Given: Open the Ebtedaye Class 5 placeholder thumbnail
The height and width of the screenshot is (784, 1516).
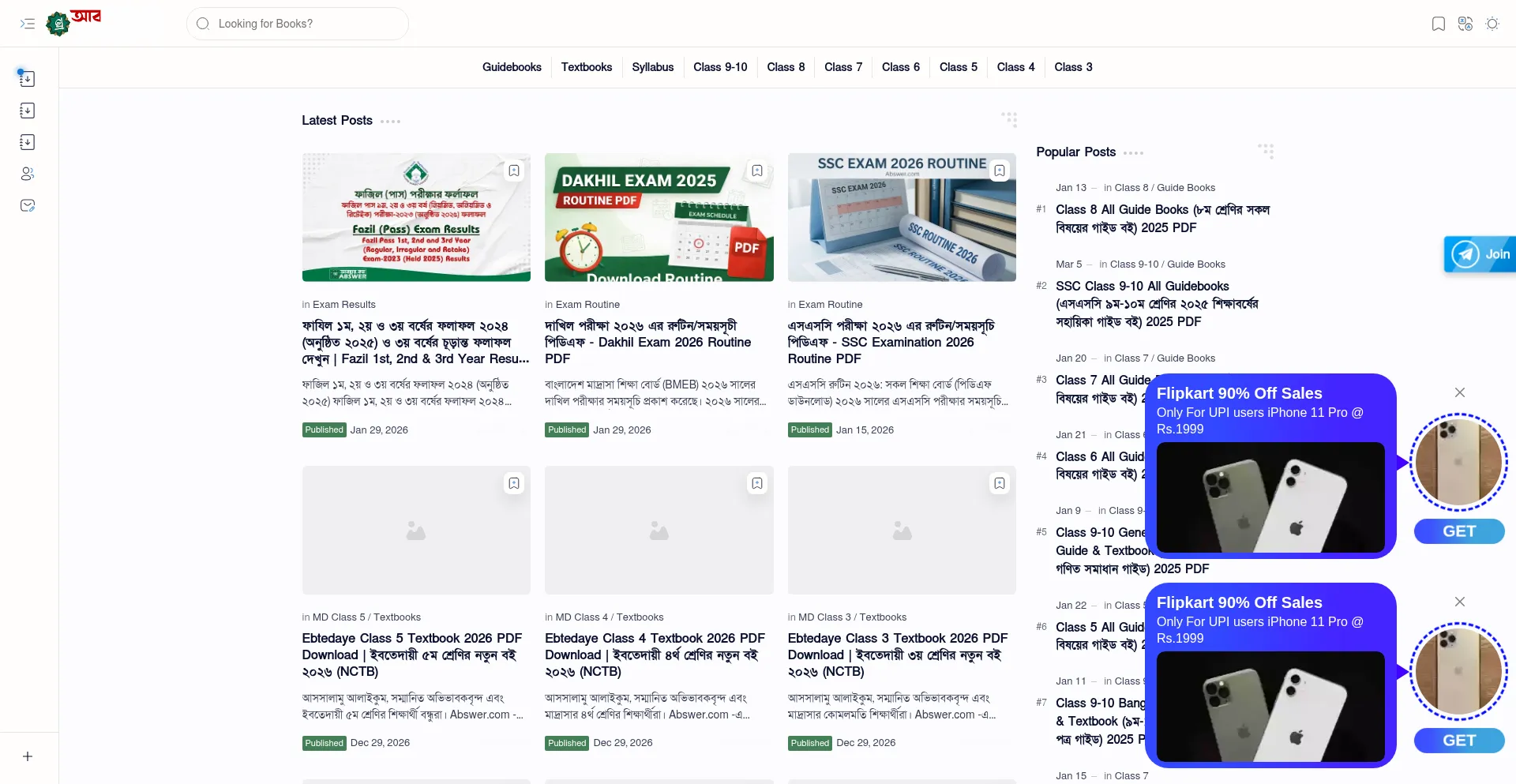Looking at the screenshot, I should pos(416,530).
